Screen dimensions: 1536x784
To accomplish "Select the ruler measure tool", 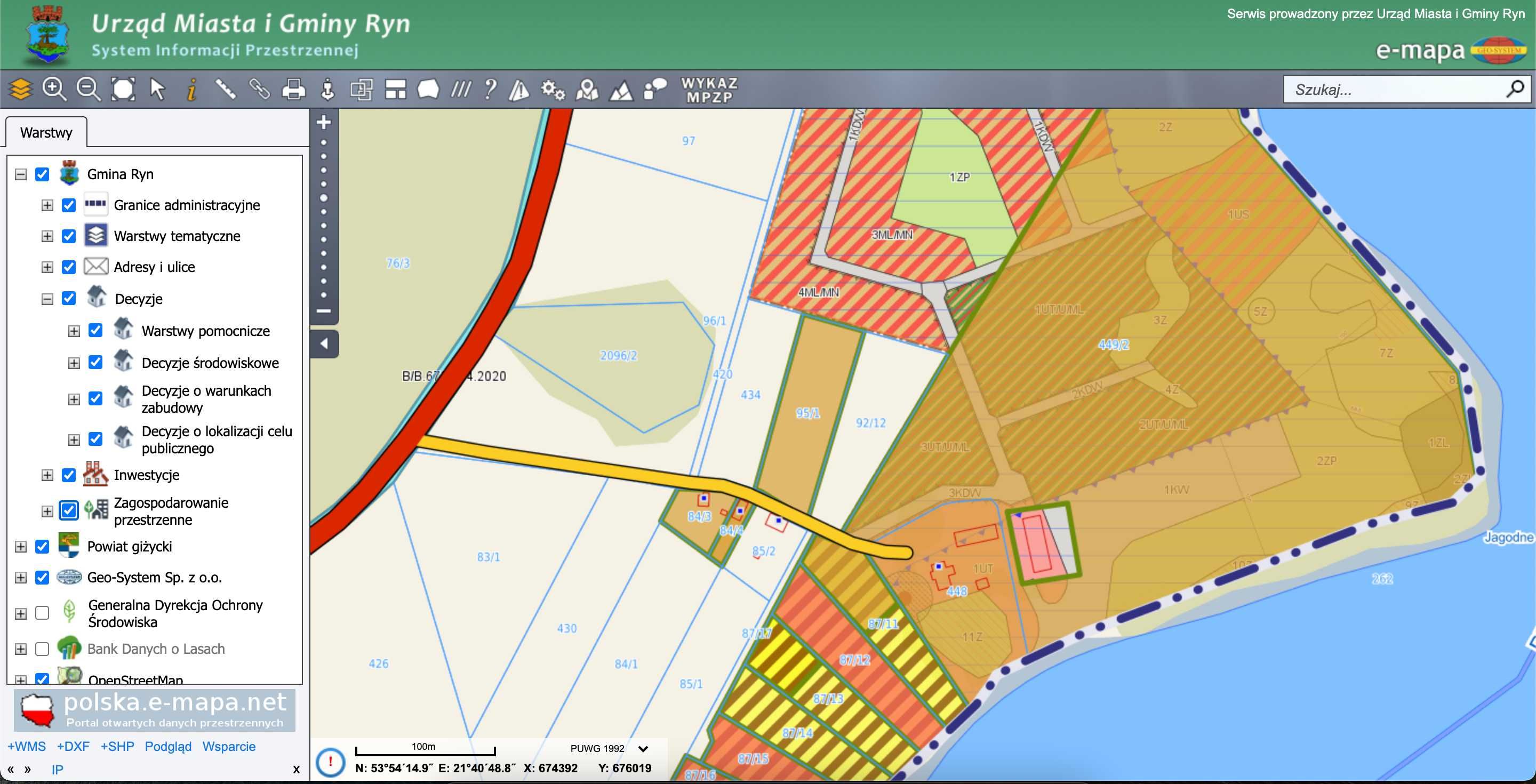I will pos(226,90).
